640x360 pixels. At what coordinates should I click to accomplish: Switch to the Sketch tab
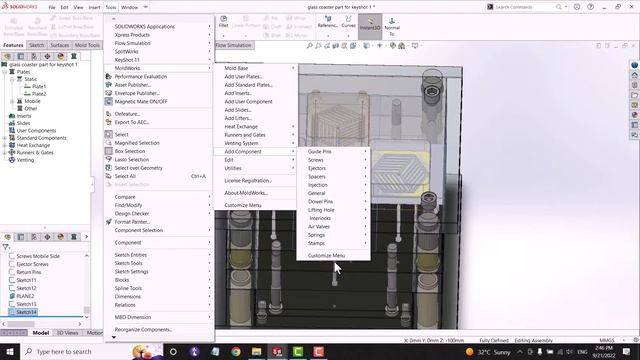pos(36,45)
